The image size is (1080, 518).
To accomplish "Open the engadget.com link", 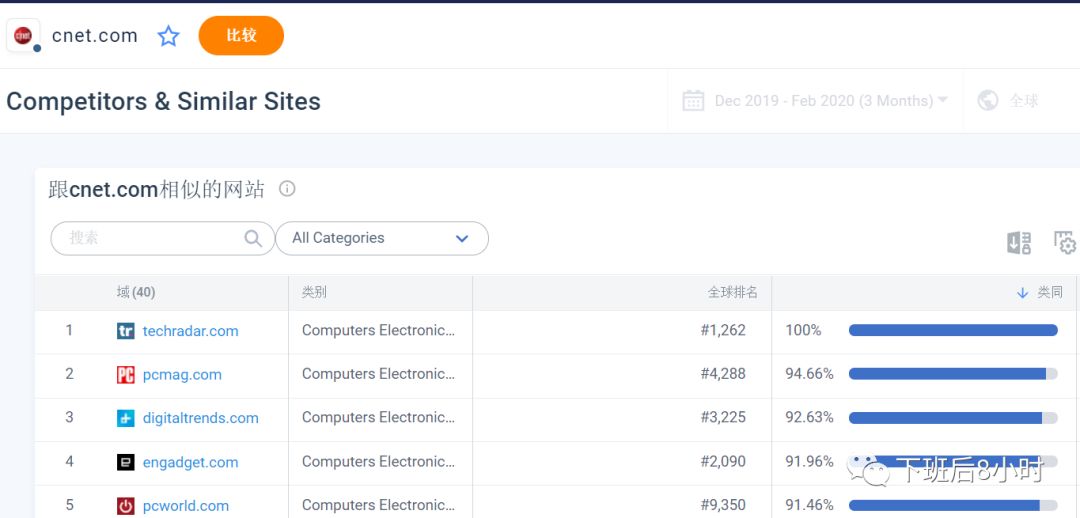I will pos(190,462).
